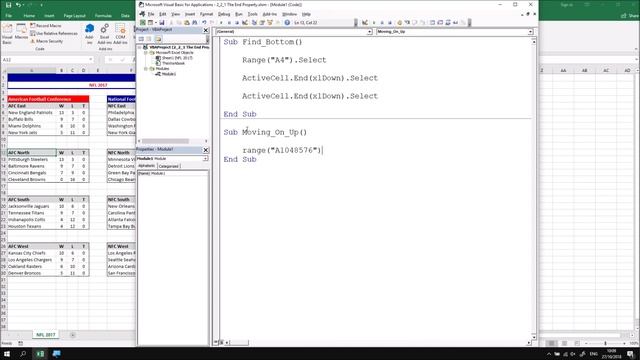Open Excel Name Box dropdown arrow
Viewport: 640px width, 360px height.
click(91, 60)
